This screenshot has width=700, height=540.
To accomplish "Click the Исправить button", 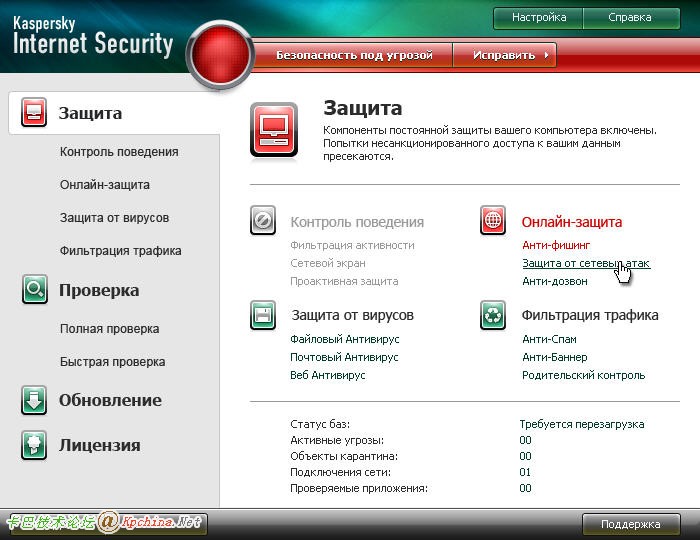I will point(505,55).
